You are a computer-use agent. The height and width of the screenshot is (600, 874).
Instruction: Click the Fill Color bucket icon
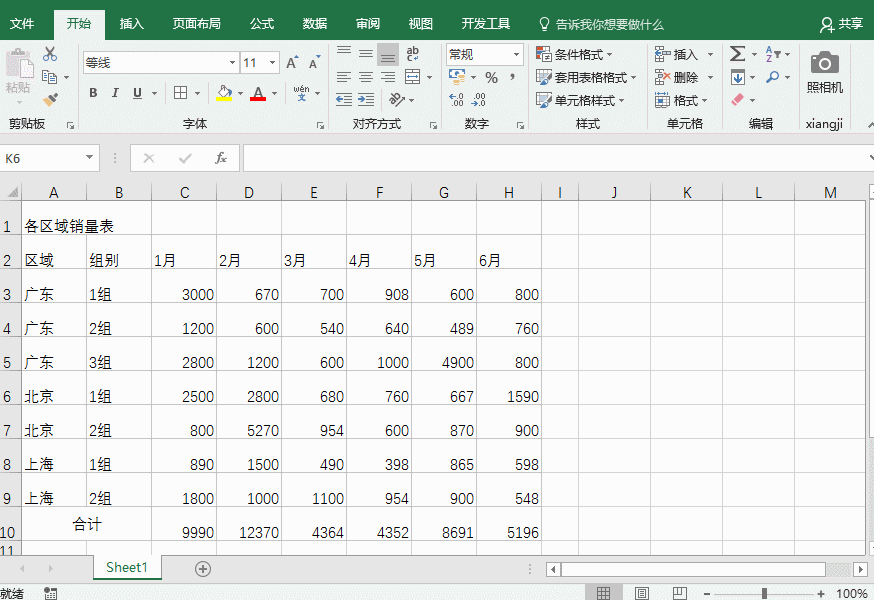(x=222, y=92)
